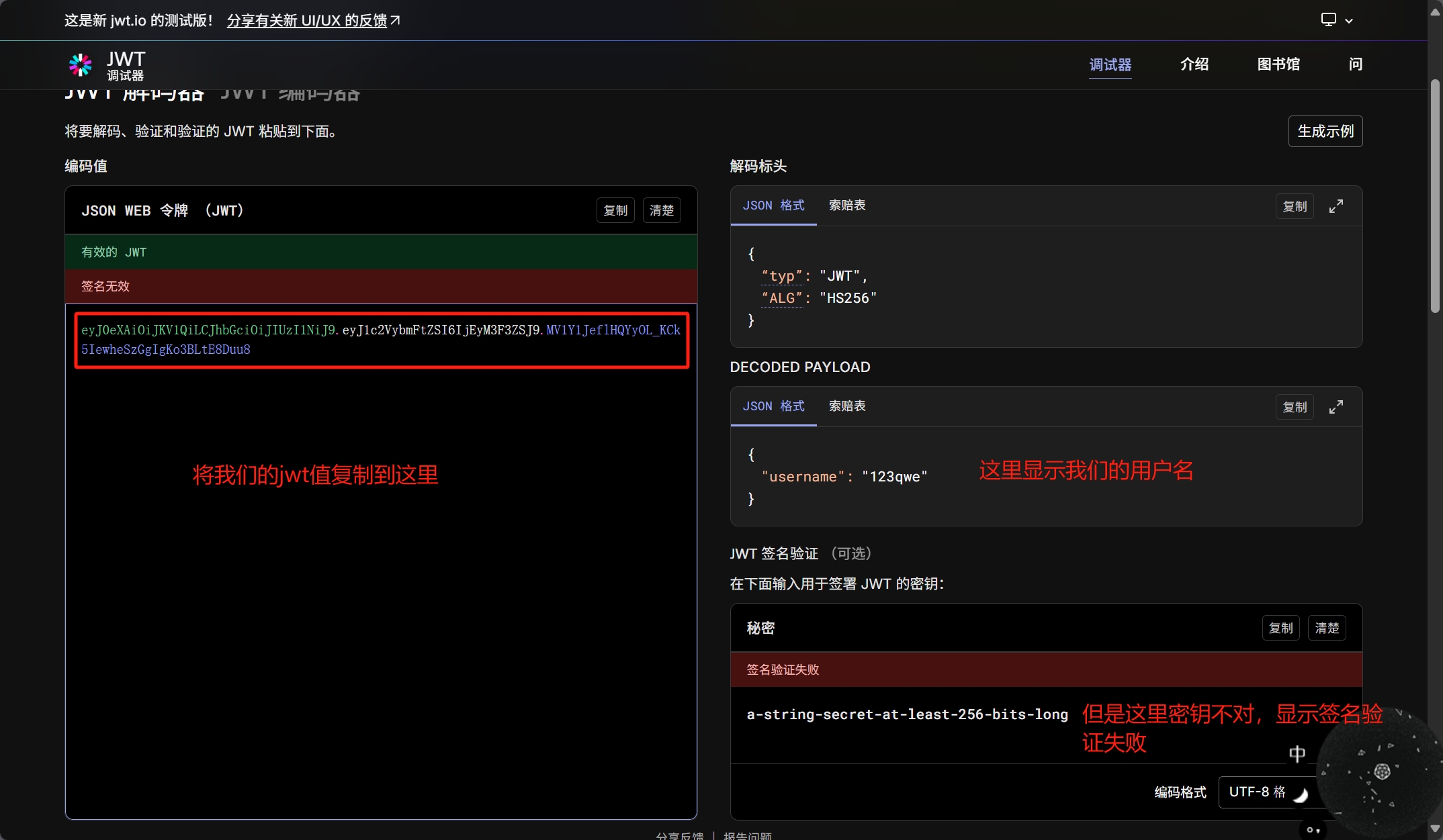Open the 介绍 navigation menu item

pos(1194,64)
